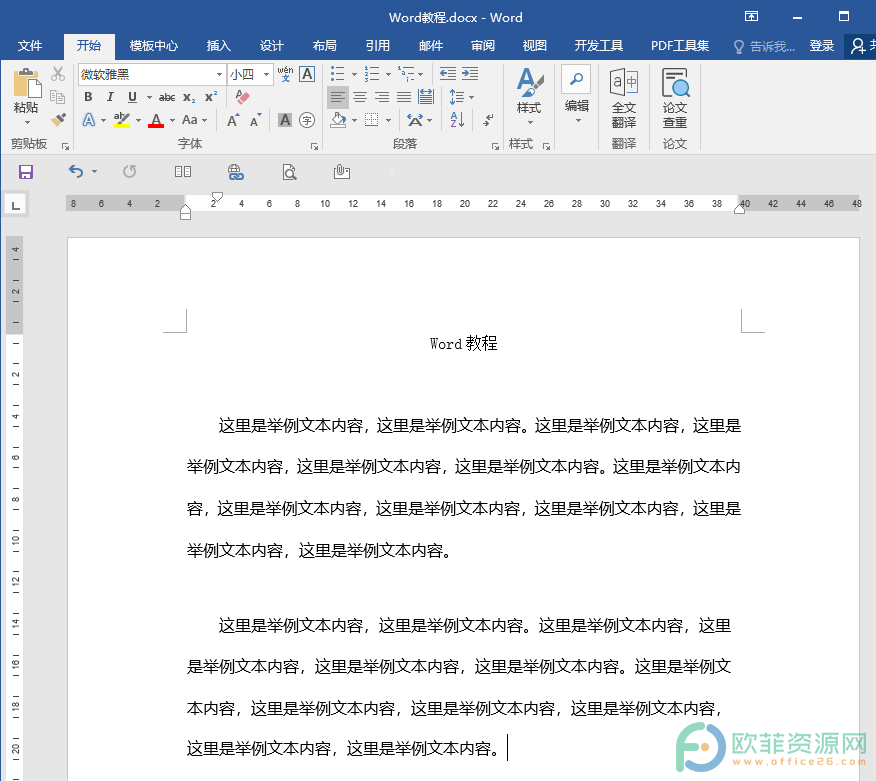This screenshot has width=876, height=781.
Task: Click the phonetic guide (wén) icon
Action: click(285, 74)
